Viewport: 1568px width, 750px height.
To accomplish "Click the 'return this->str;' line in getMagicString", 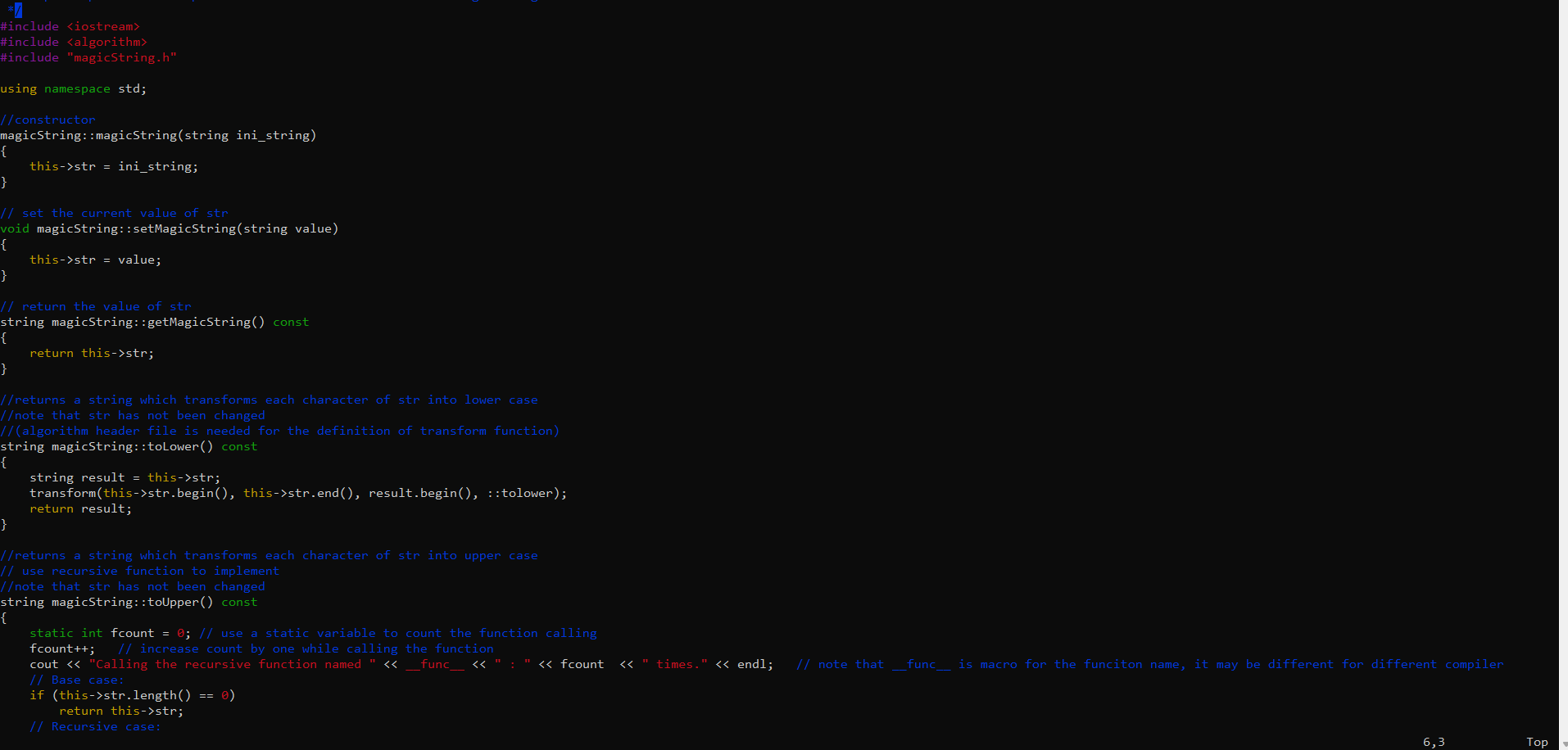I will pyautogui.click(x=92, y=353).
